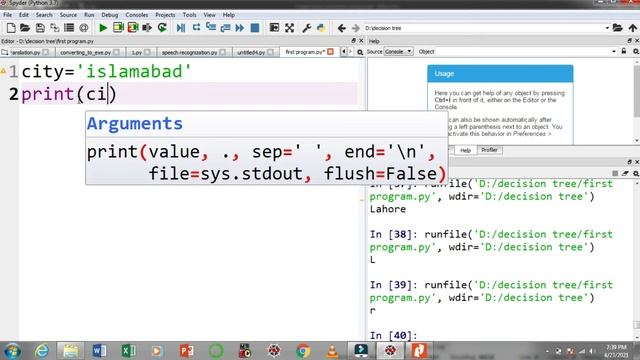This screenshot has height=360, width=640.
Task: Open Projects menu
Action: pos(165,15)
